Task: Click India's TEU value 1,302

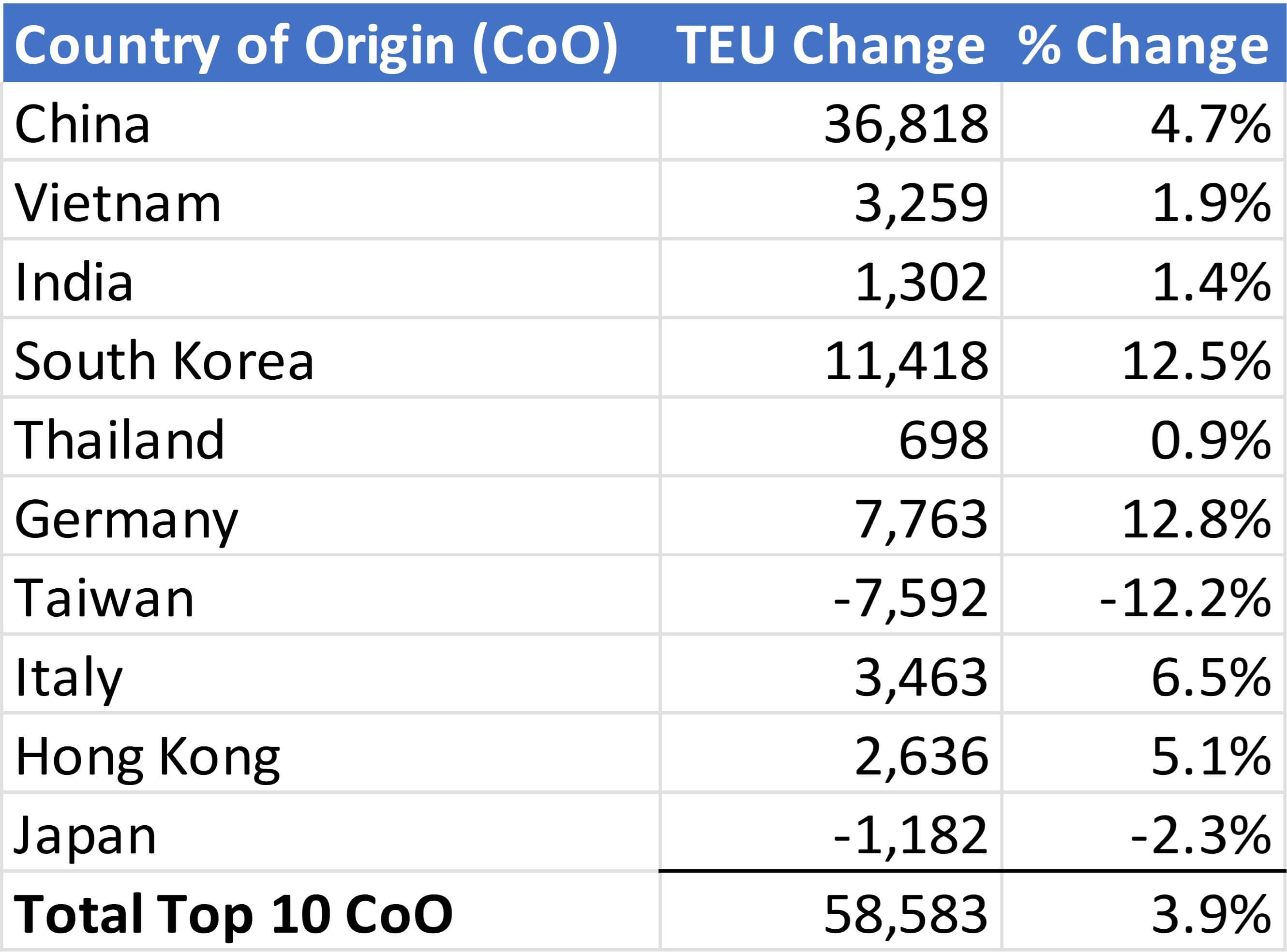Action: 920,282
